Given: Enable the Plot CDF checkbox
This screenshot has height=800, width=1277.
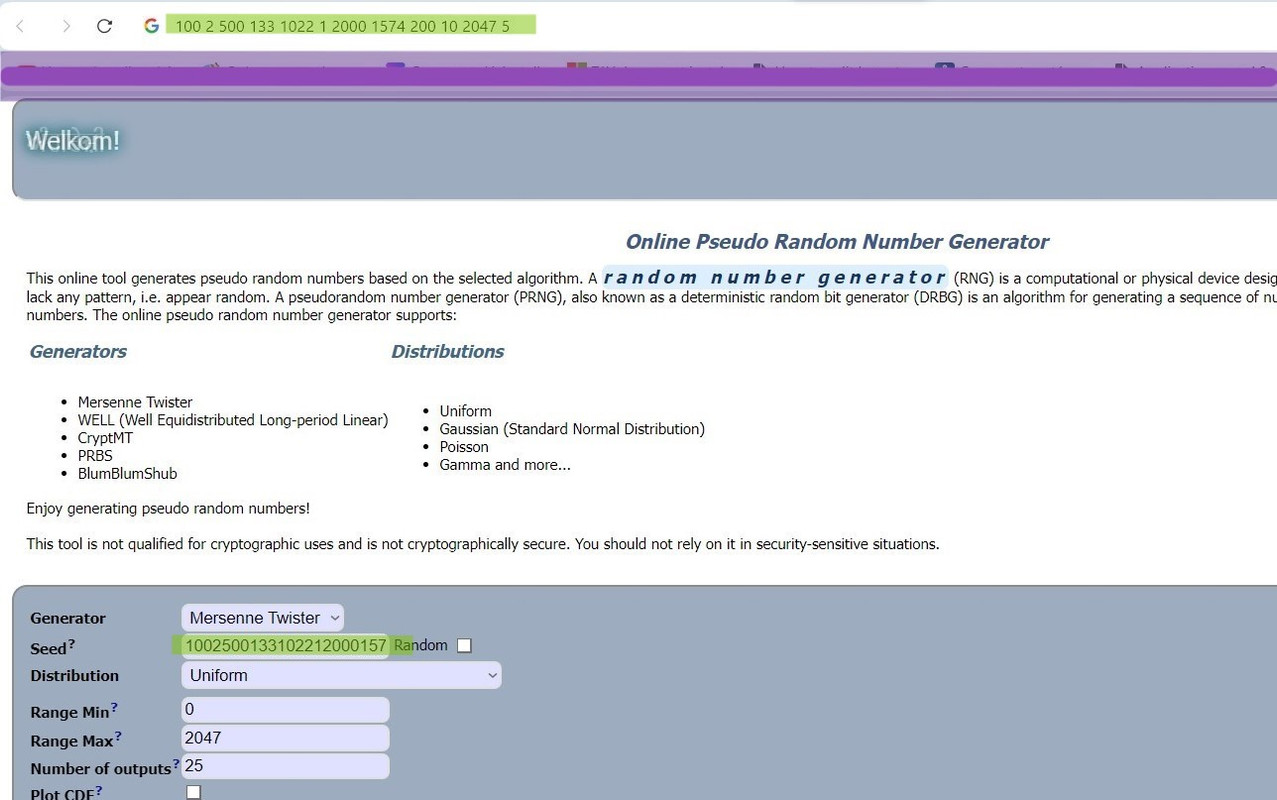Looking at the screenshot, I should pos(194,792).
